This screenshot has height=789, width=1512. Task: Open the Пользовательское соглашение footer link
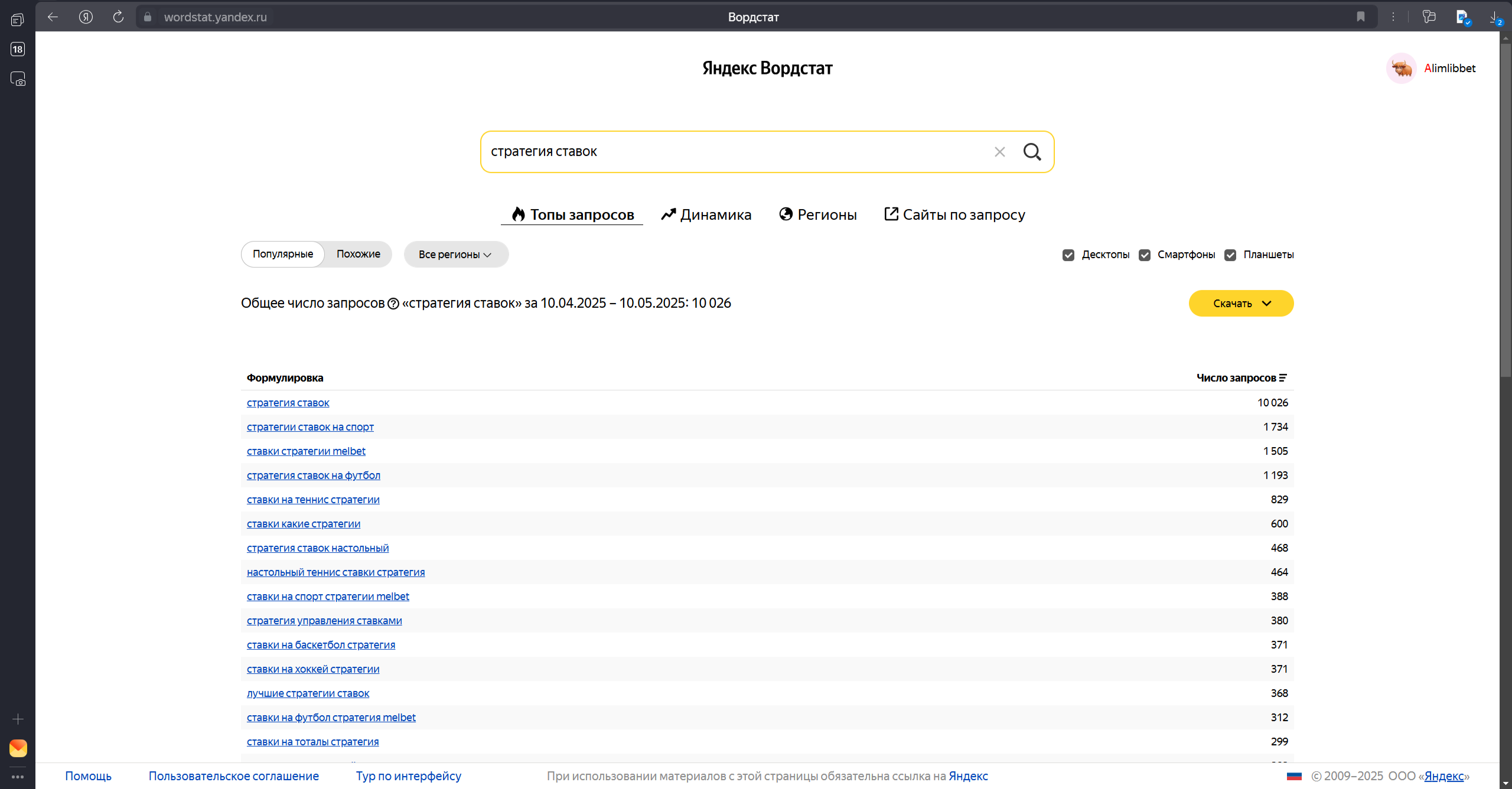point(234,776)
